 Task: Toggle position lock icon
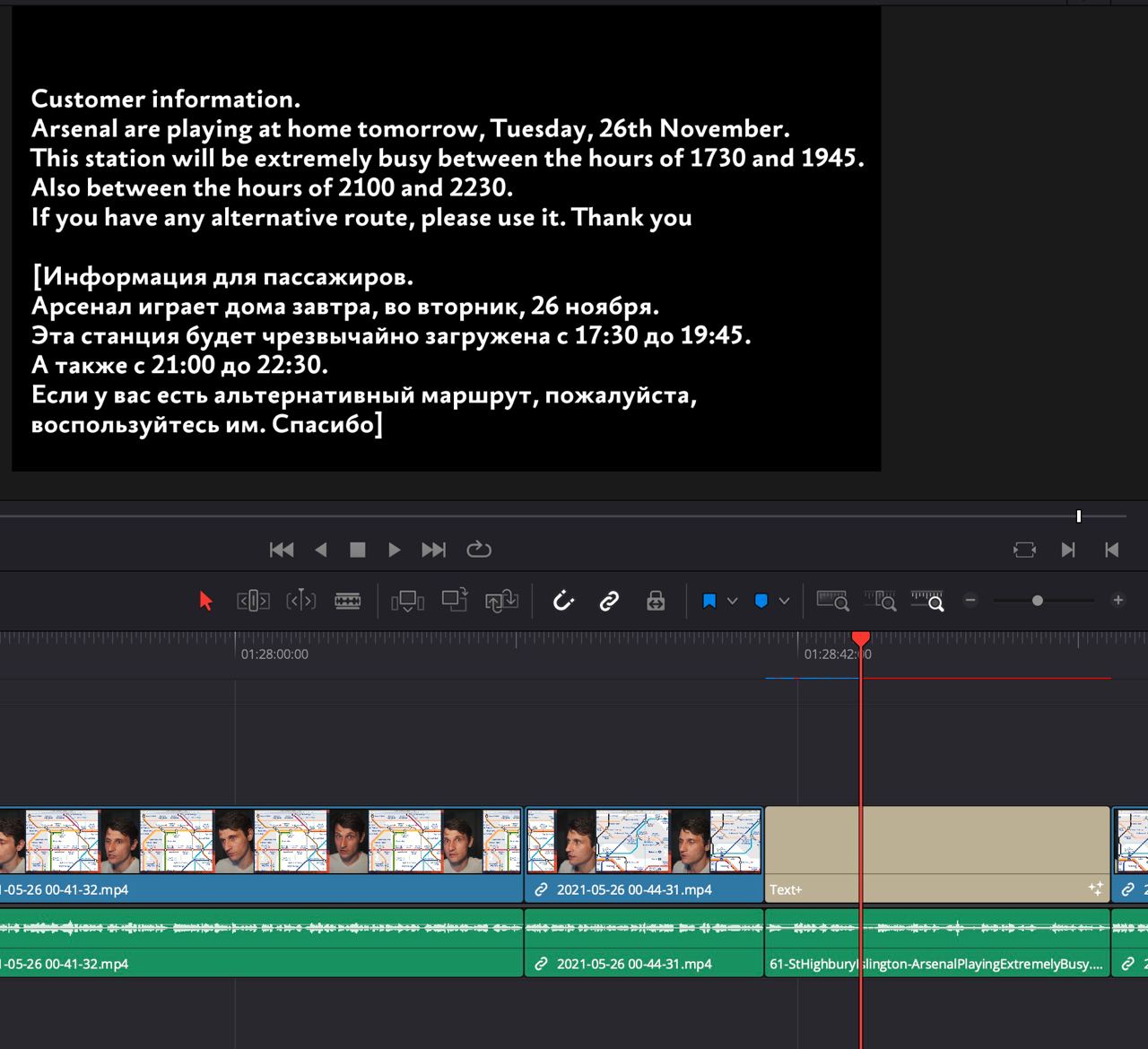656,601
